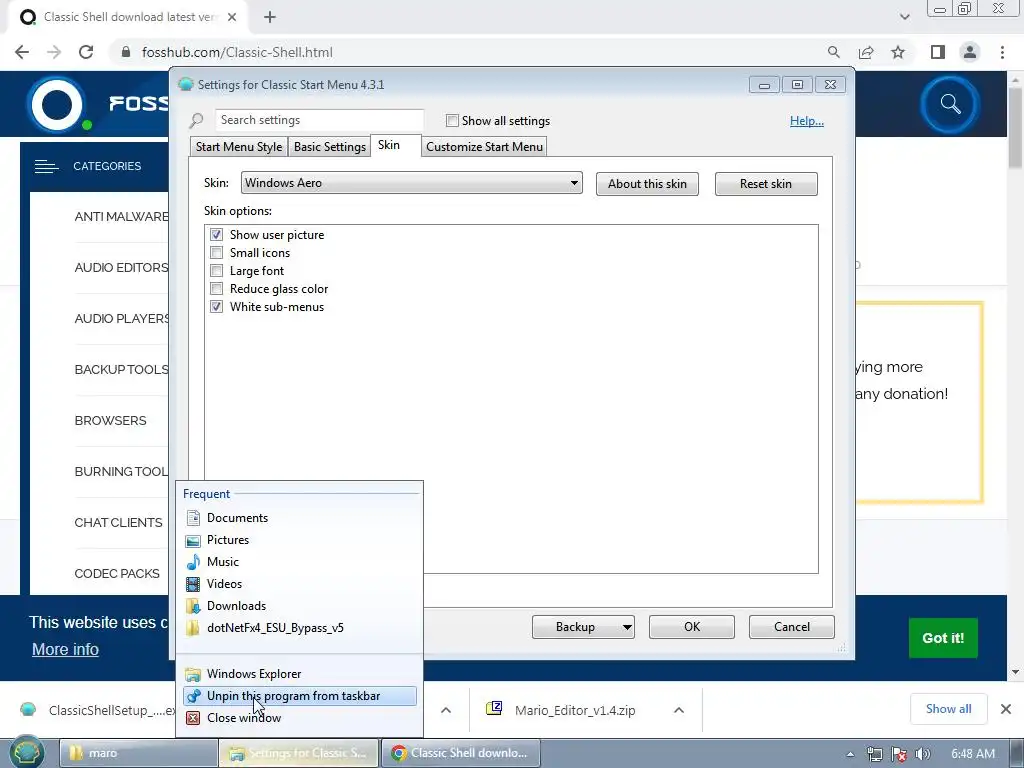Cancel the settings dialog
The height and width of the screenshot is (768, 1024).
792,627
